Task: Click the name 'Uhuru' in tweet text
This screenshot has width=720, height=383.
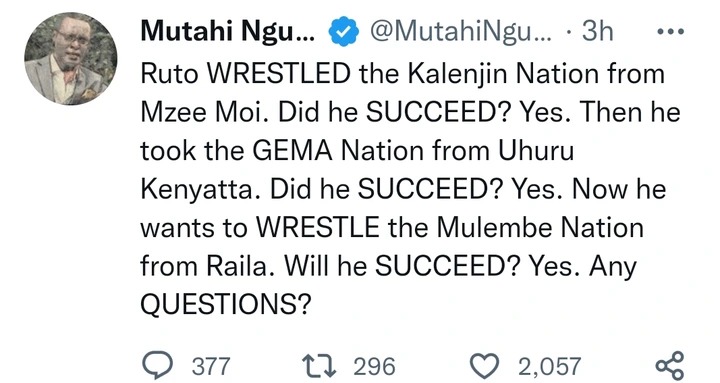Action: [x=536, y=150]
